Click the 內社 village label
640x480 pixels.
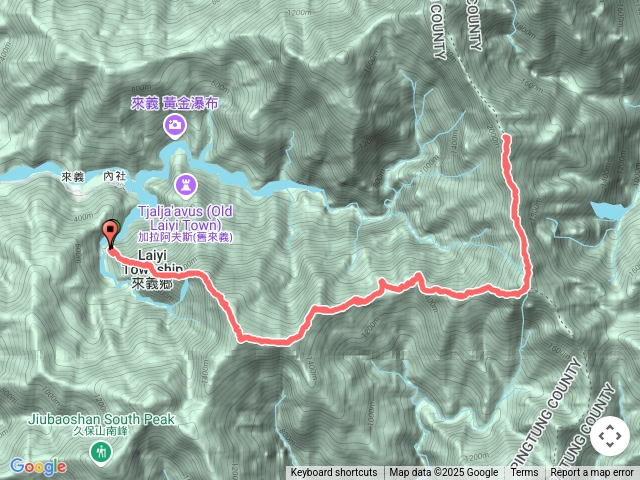115,176
